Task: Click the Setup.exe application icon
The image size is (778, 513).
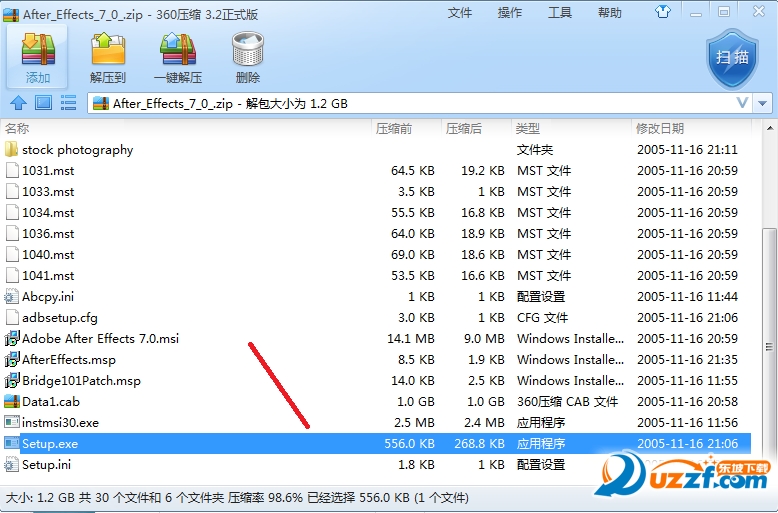Action: coord(11,443)
